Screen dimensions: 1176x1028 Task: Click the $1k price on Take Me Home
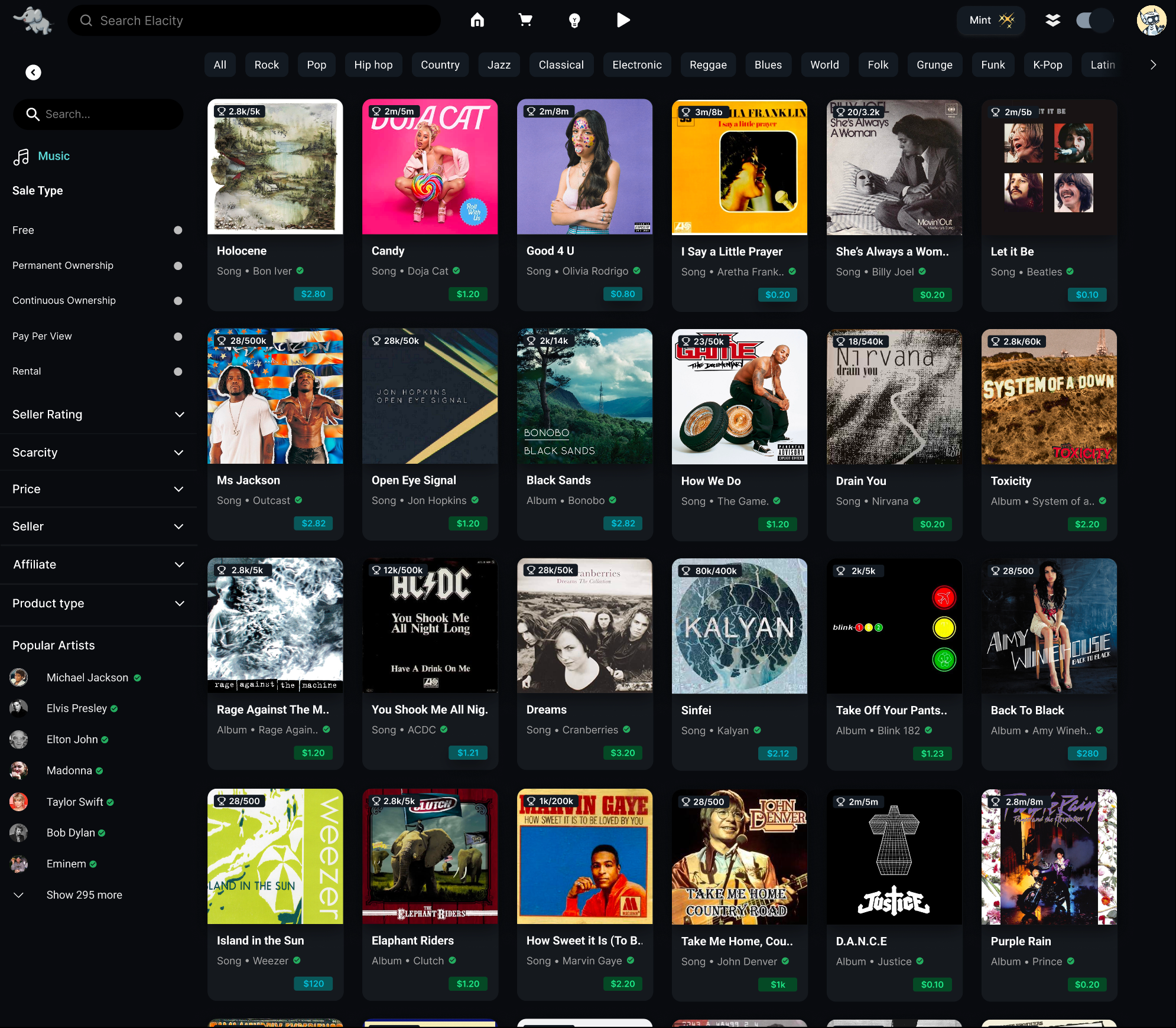coord(778,984)
